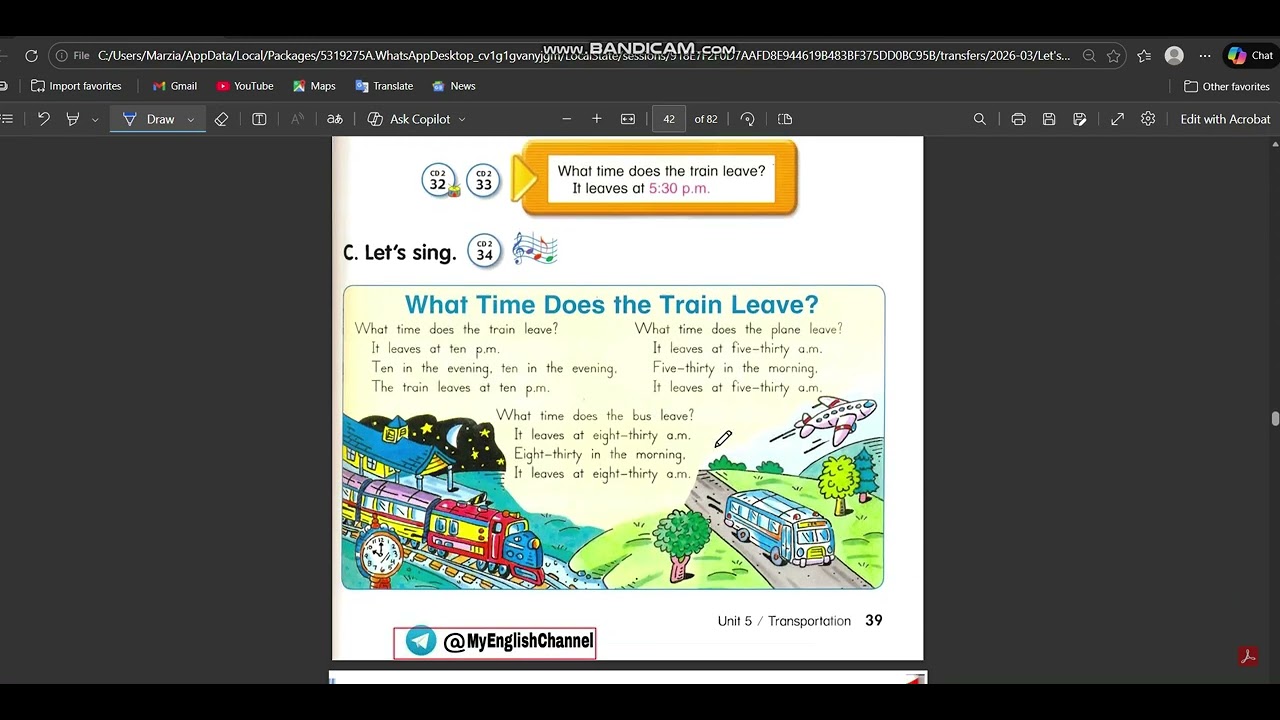1280x720 pixels.
Task: Open the News bookmark
Action: click(x=453, y=86)
